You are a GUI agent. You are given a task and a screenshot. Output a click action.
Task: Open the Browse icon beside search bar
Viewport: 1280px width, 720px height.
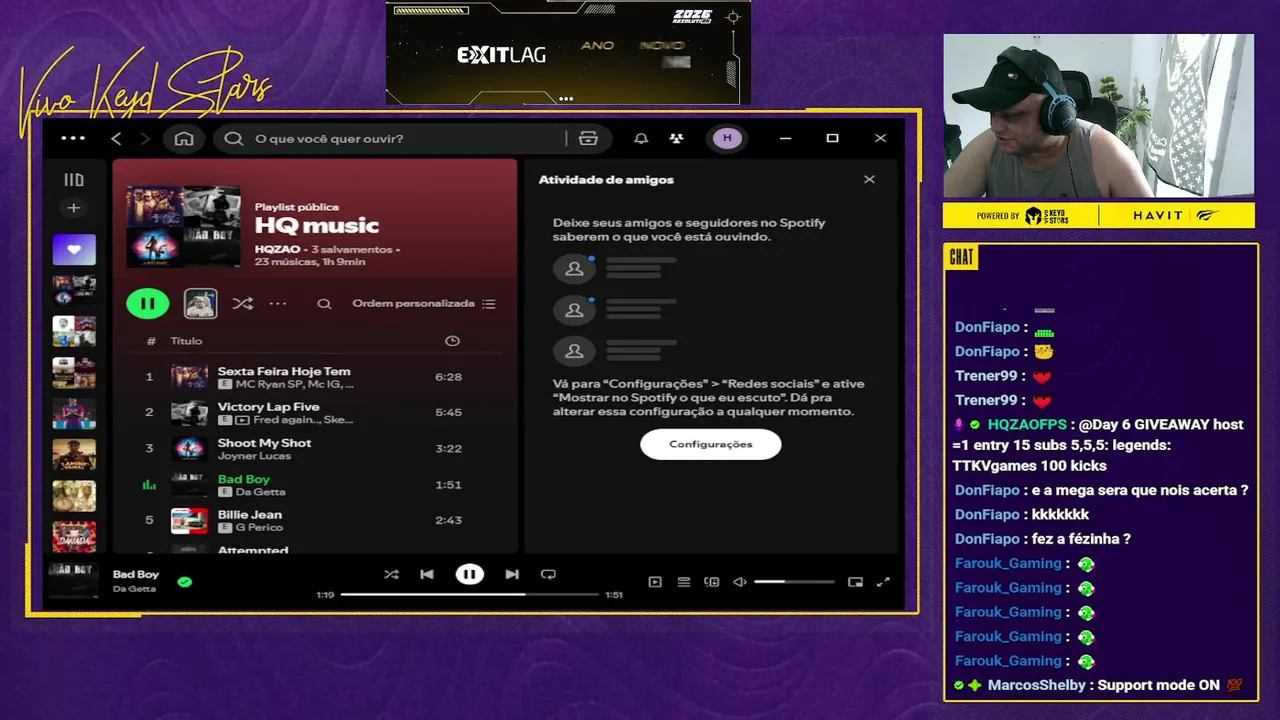[x=588, y=138]
